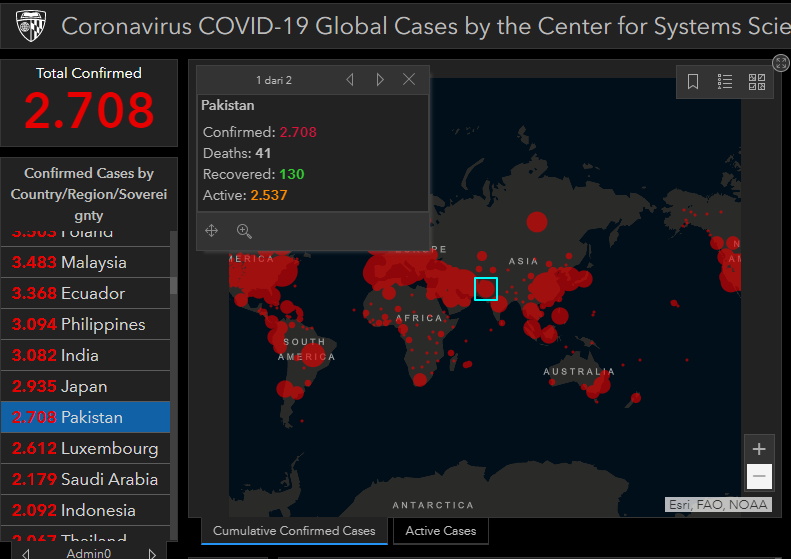This screenshot has height=559, width=791.
Task: Select Malaysia in the country list
Action: pyautogui.click(x=85, y=262)
